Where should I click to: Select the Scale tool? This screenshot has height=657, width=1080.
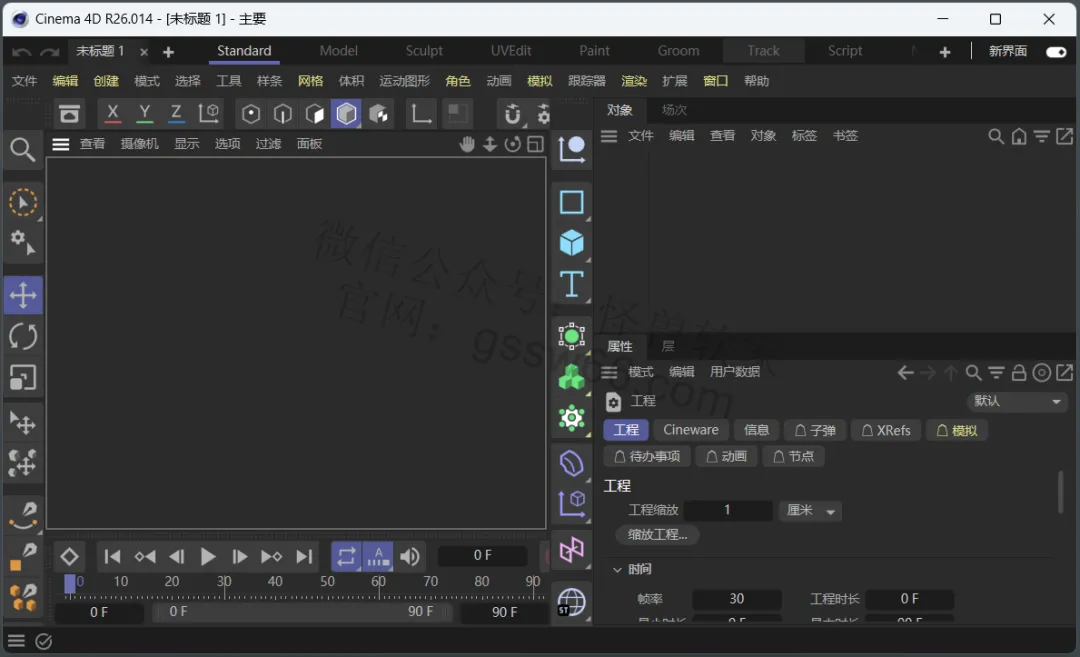[23, 377]
